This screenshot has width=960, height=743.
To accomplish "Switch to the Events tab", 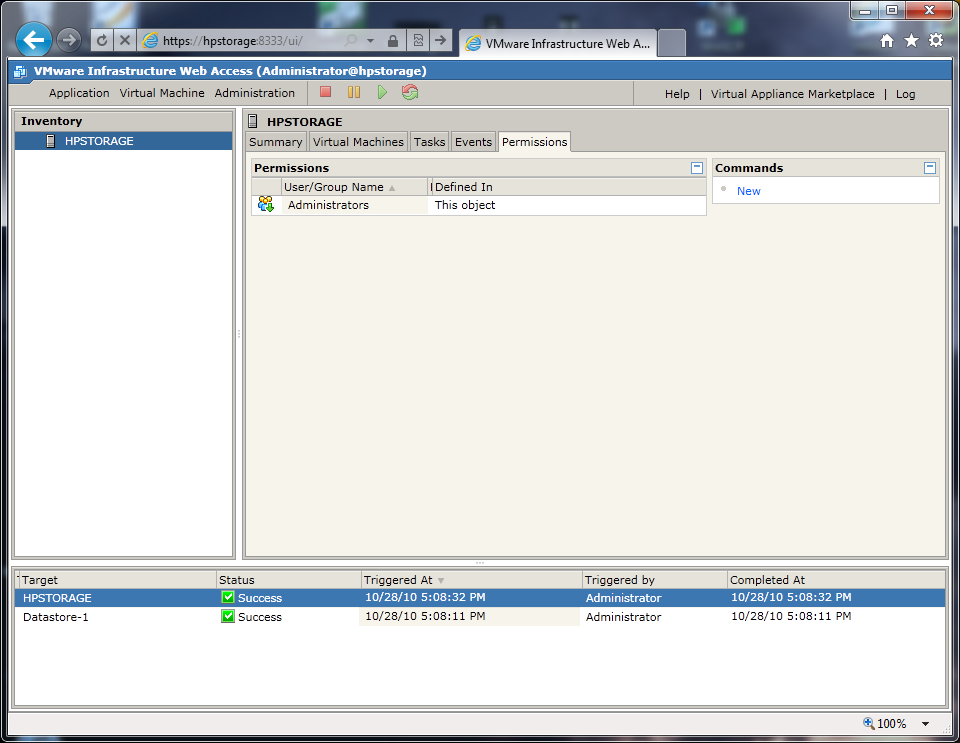I will [x=473, y=142].
